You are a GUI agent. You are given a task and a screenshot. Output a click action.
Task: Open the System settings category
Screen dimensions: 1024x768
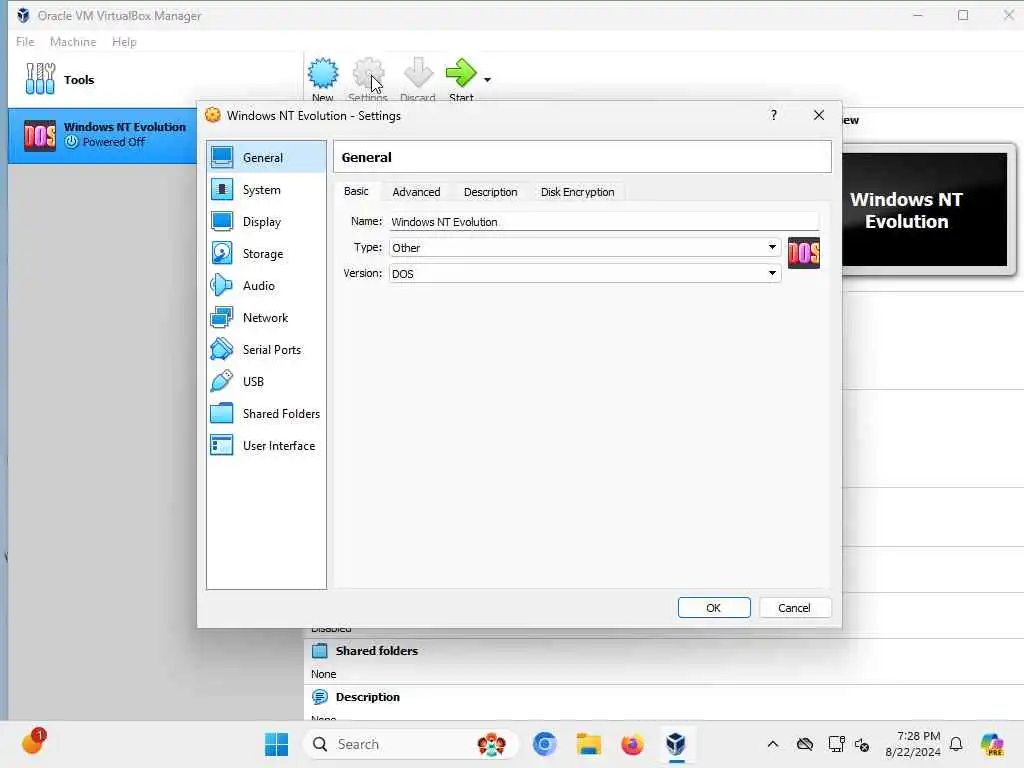point(266,189)
